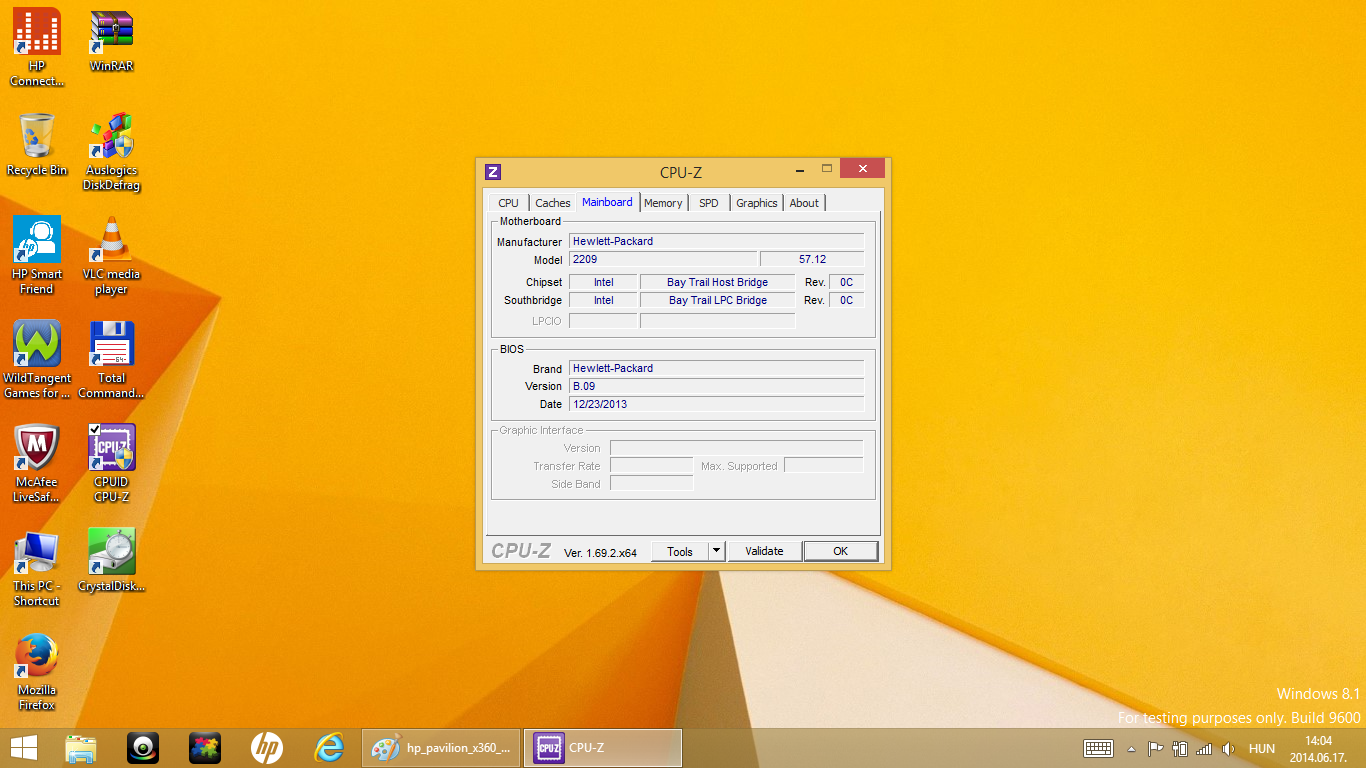
Task: Open the volume control in tray
Action: tap(1228, 749)
